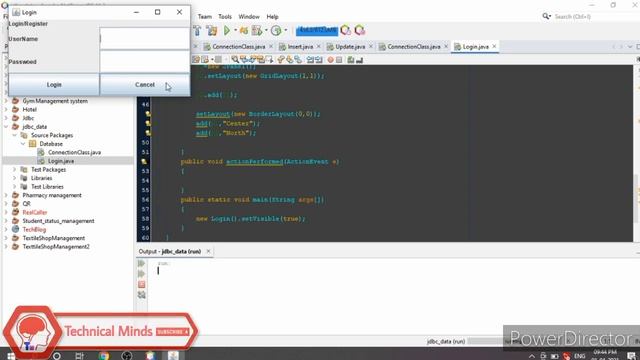
Task: Close the Update.java editor tab
Action: coord(371,47)
